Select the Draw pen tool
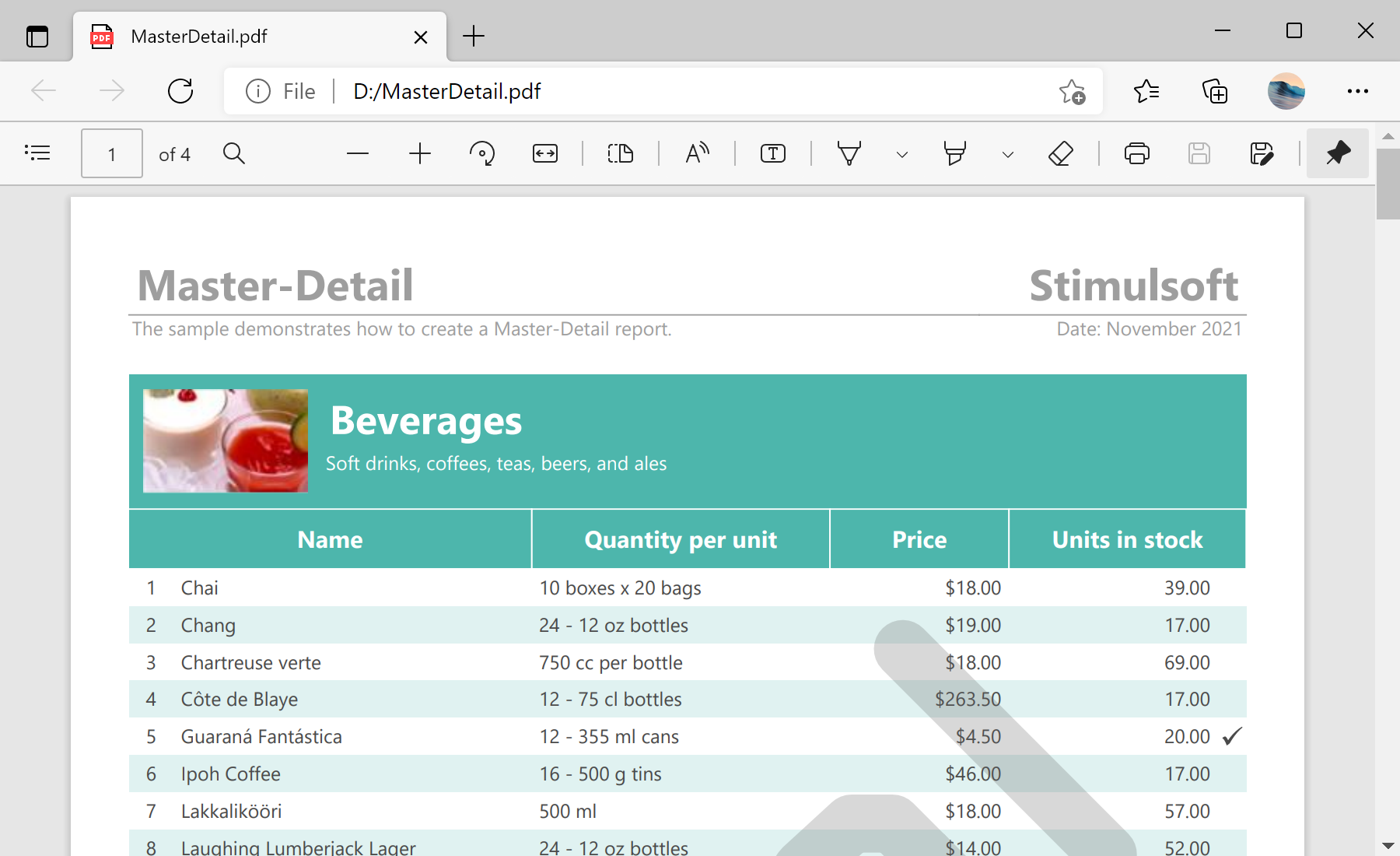 [x=849, y=153]
